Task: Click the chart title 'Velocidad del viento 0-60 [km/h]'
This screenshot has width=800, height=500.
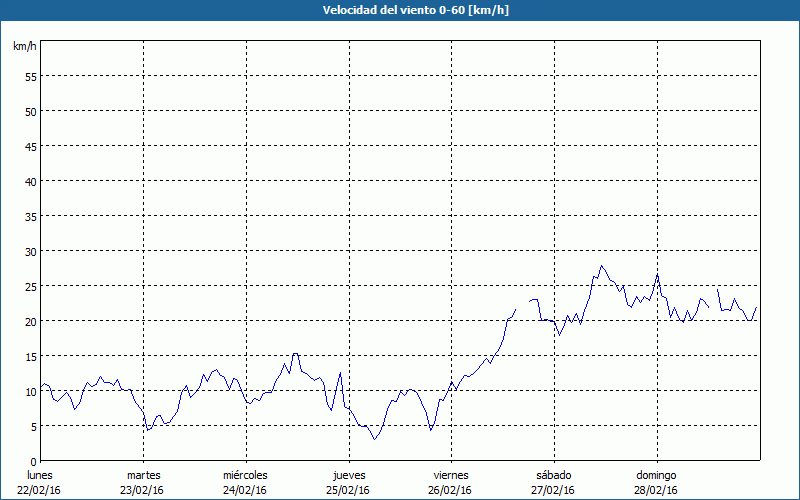Action: [400, 10]
